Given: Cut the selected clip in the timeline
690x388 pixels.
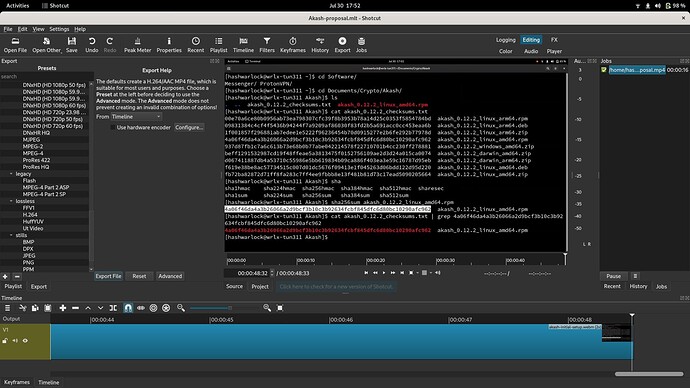Looking at the screenshot, I should pos(22,308).
